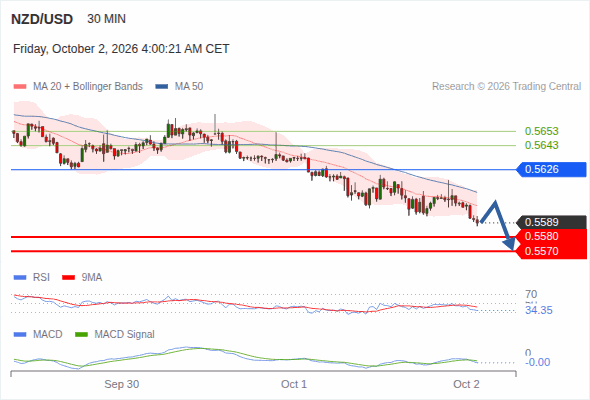The height and width of the screenshot is (400, 590).
Task: Click the MA 20 + Bollinger Bands legend label
Action: click(88, 87)
